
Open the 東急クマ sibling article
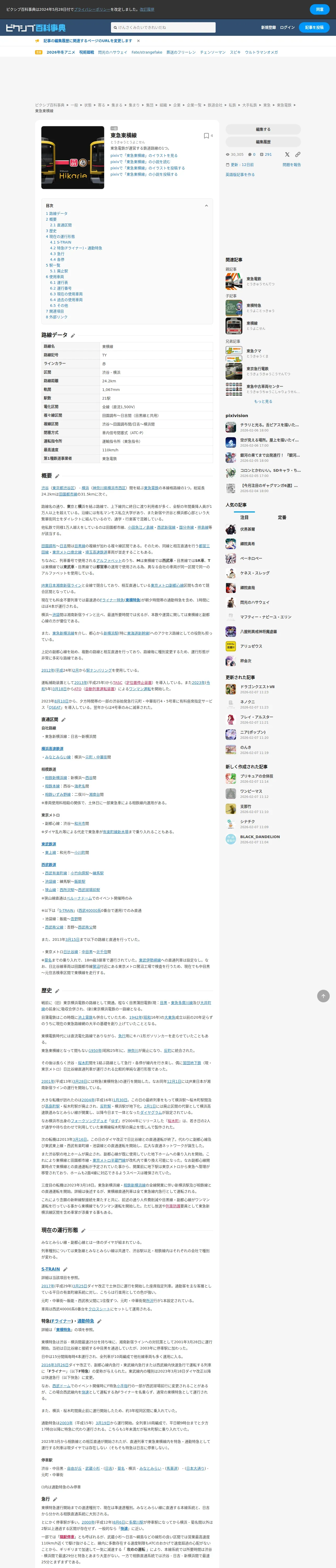[x=254, y=351]
